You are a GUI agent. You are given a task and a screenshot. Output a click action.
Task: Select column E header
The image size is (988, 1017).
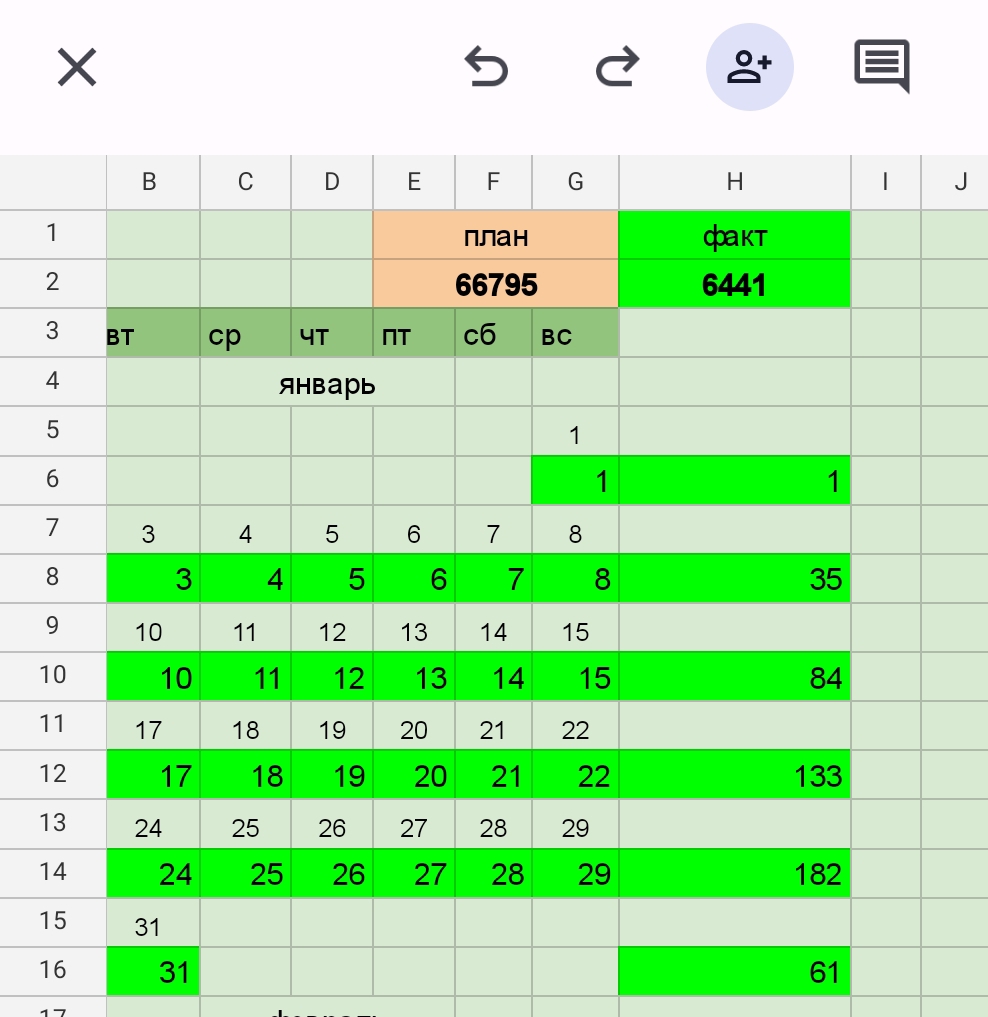414,181
